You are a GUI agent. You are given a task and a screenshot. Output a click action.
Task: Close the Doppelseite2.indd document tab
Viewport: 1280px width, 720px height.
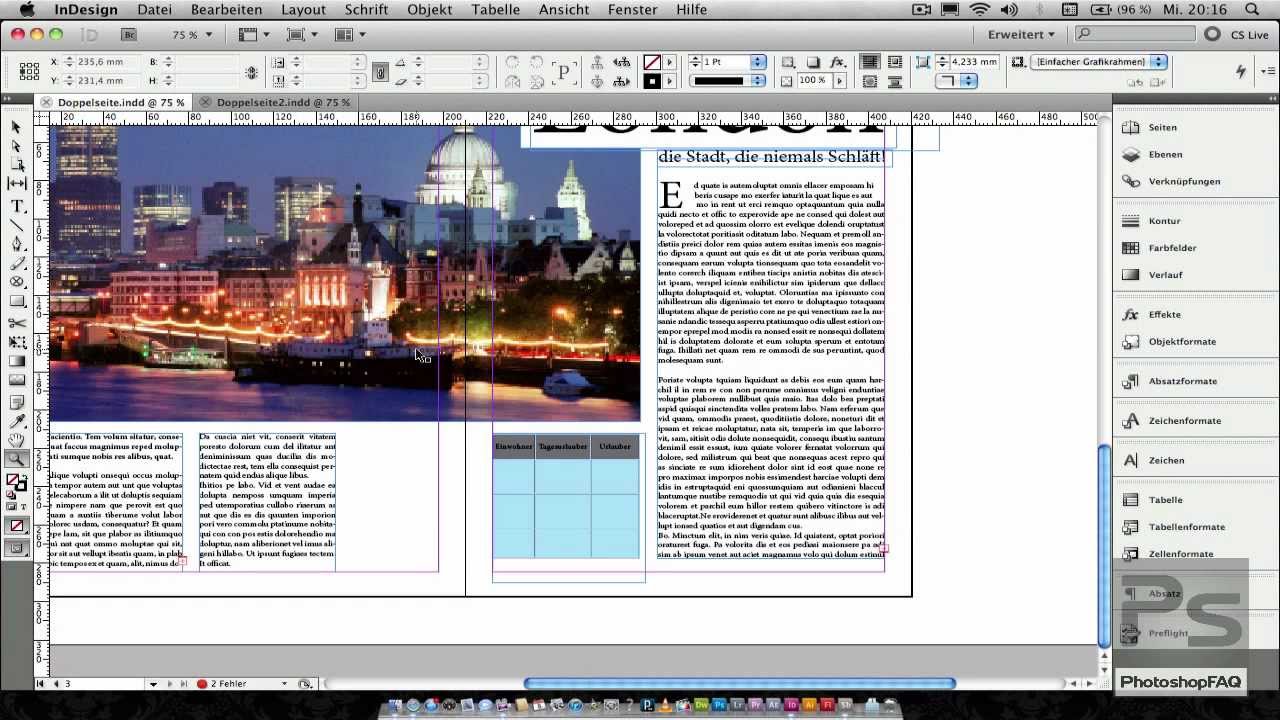(205, 102)
